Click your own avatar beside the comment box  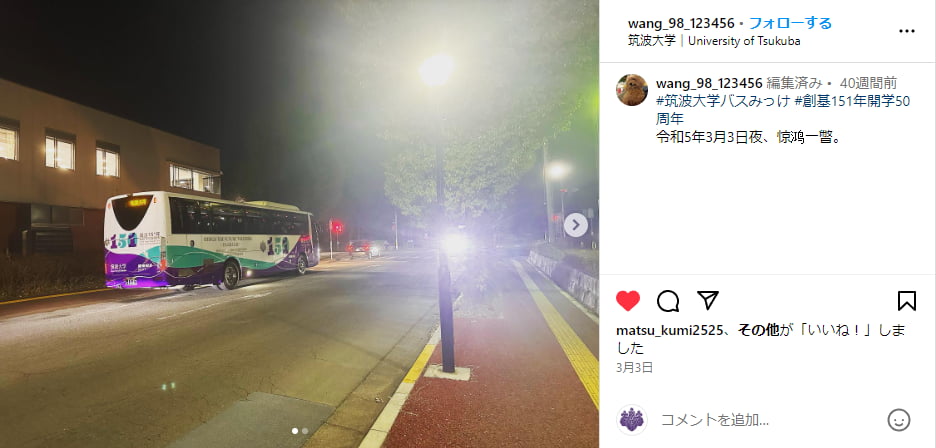tap(632, 420)
